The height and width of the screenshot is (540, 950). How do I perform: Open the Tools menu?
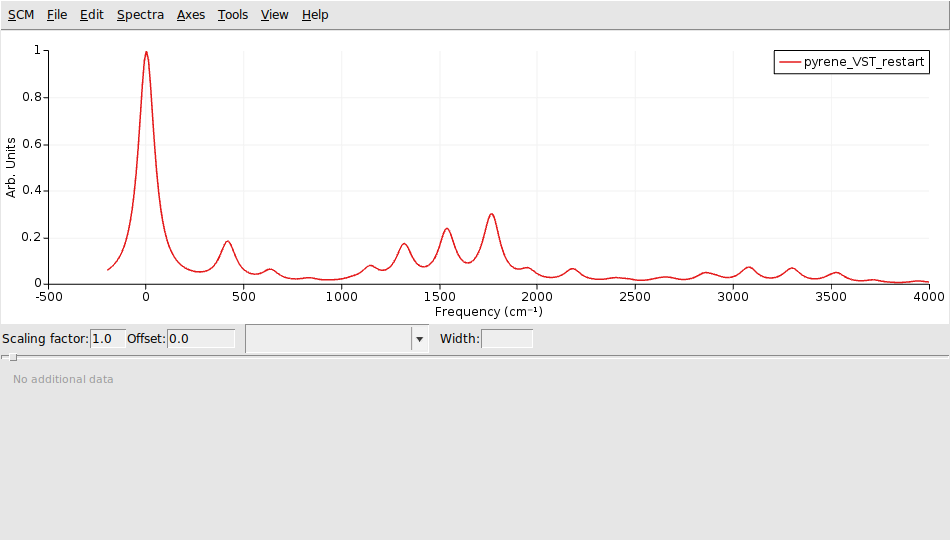233,15
